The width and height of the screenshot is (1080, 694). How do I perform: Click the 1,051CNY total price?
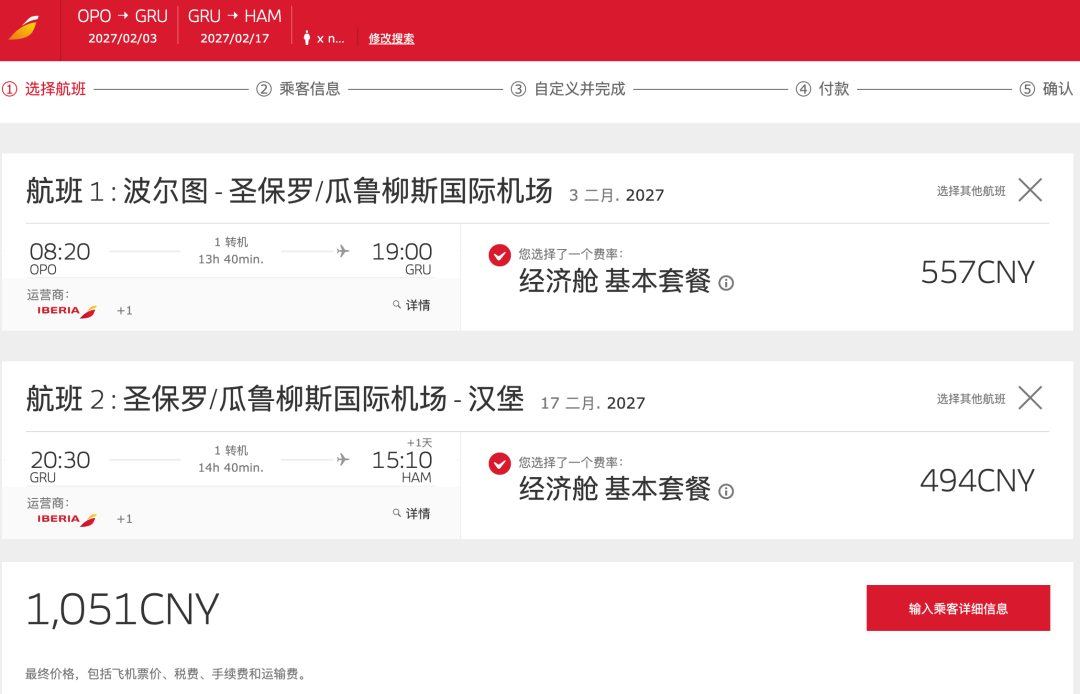(x=123, y=609)
